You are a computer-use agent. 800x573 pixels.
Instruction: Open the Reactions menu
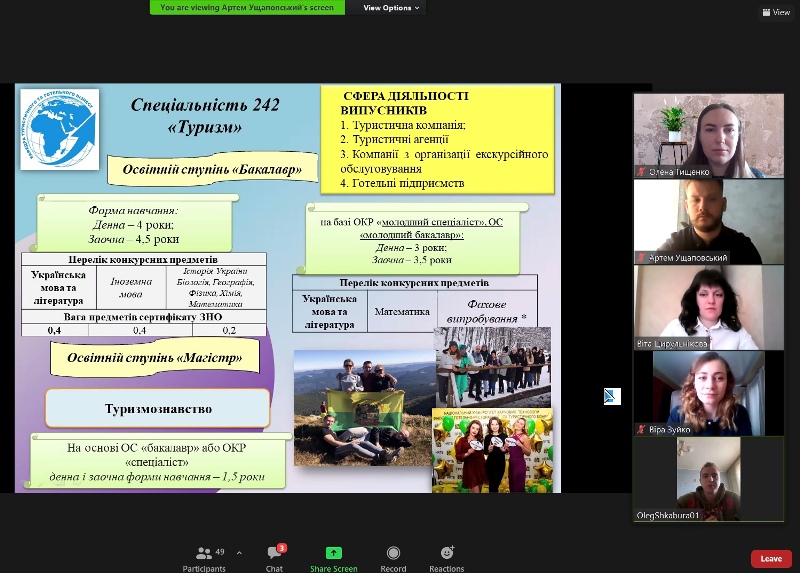(447, 556)
